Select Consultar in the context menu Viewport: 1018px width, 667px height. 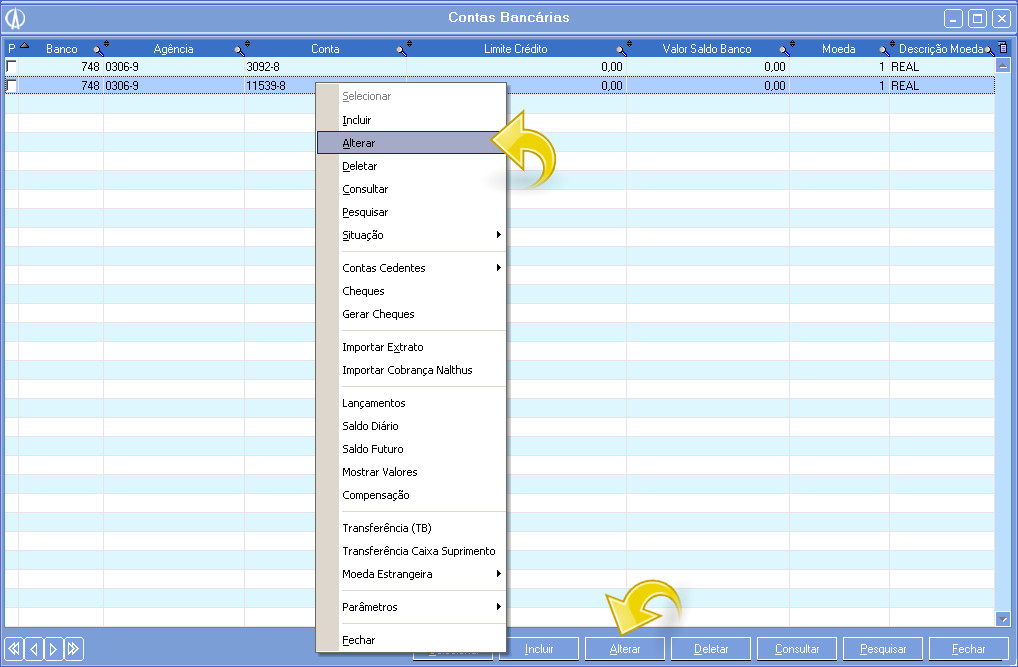click(412, 189)
